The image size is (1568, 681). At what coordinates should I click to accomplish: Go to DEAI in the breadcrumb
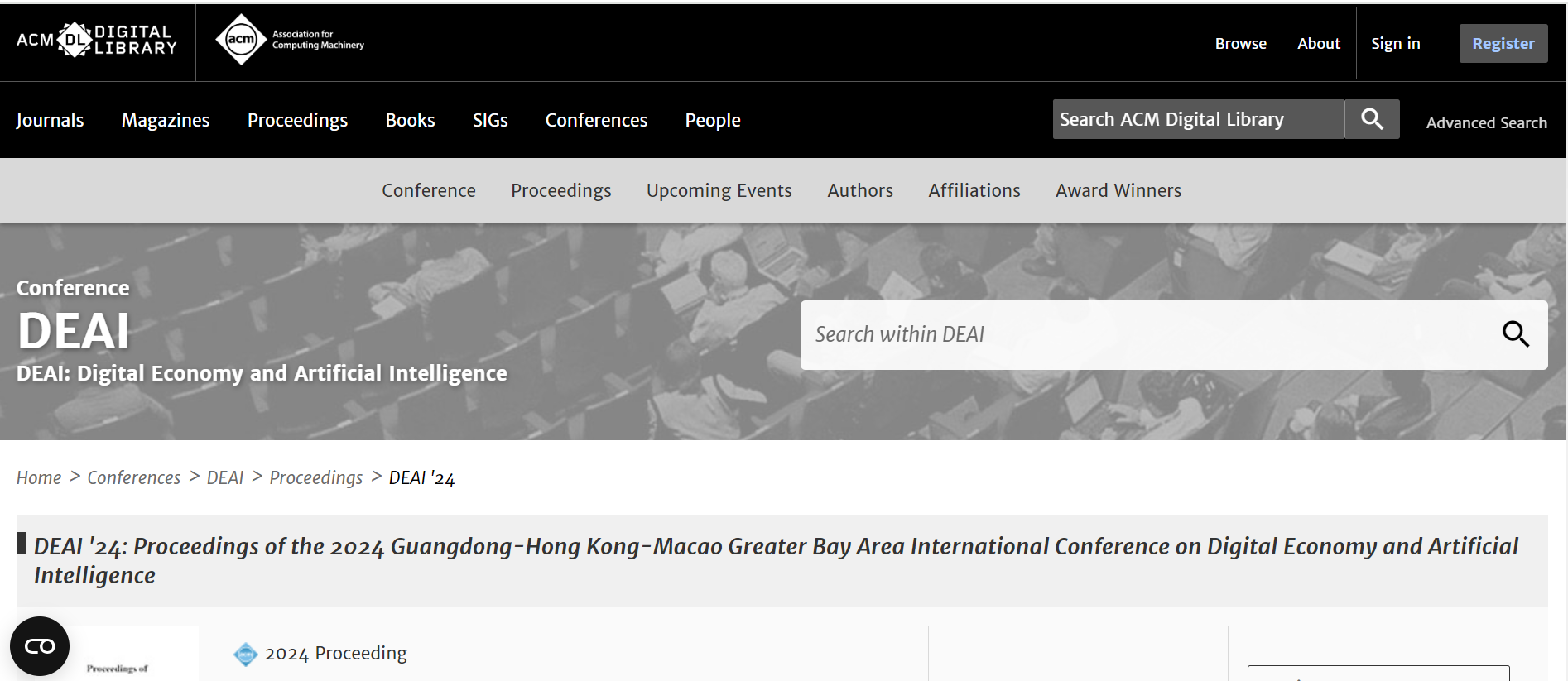pyautogui.click(x=225, y=477)
